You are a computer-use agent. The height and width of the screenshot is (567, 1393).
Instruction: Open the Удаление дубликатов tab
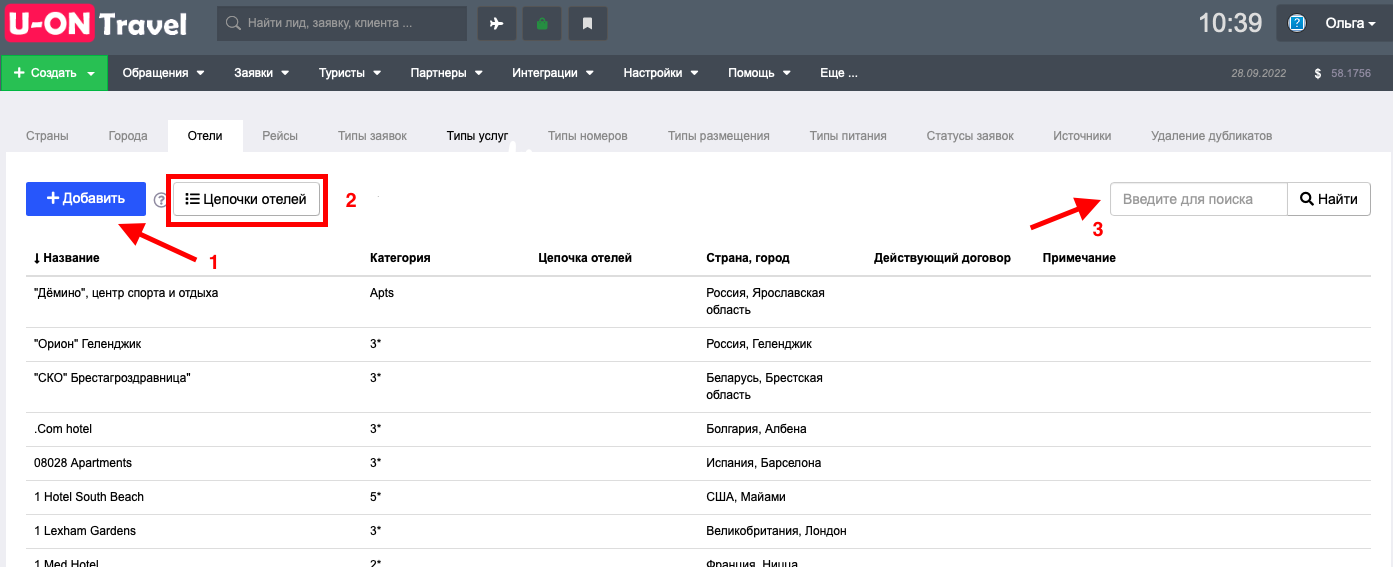click(1211, 136)
